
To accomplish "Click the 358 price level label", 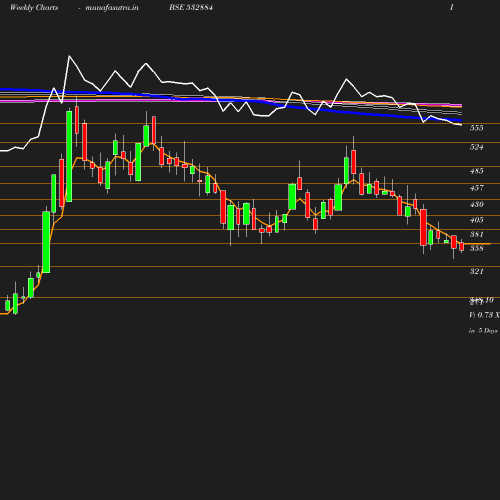I will pyautogui.click(x=476, y=248).
